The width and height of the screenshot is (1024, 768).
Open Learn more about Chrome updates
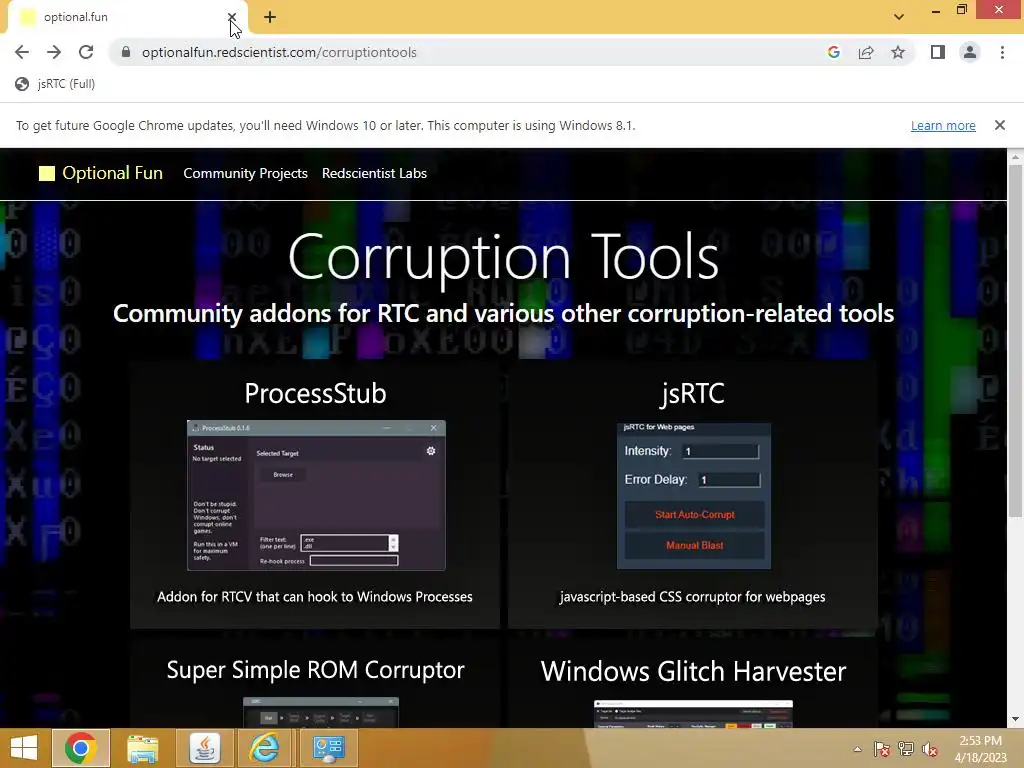[x=943, y=125]
